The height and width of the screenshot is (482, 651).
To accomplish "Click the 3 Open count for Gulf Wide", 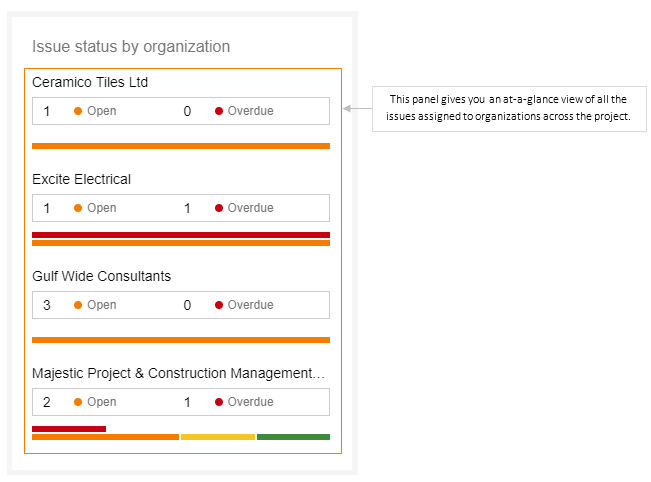I will 47,305.
